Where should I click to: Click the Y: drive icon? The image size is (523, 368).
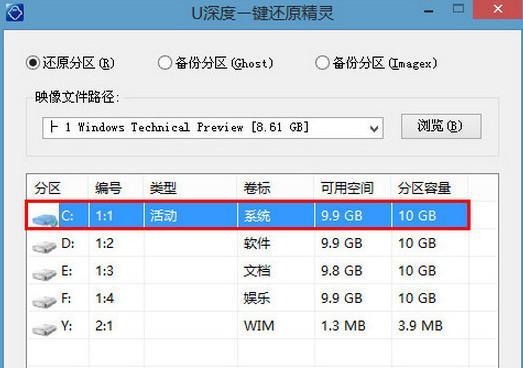[x=44, y=329]
